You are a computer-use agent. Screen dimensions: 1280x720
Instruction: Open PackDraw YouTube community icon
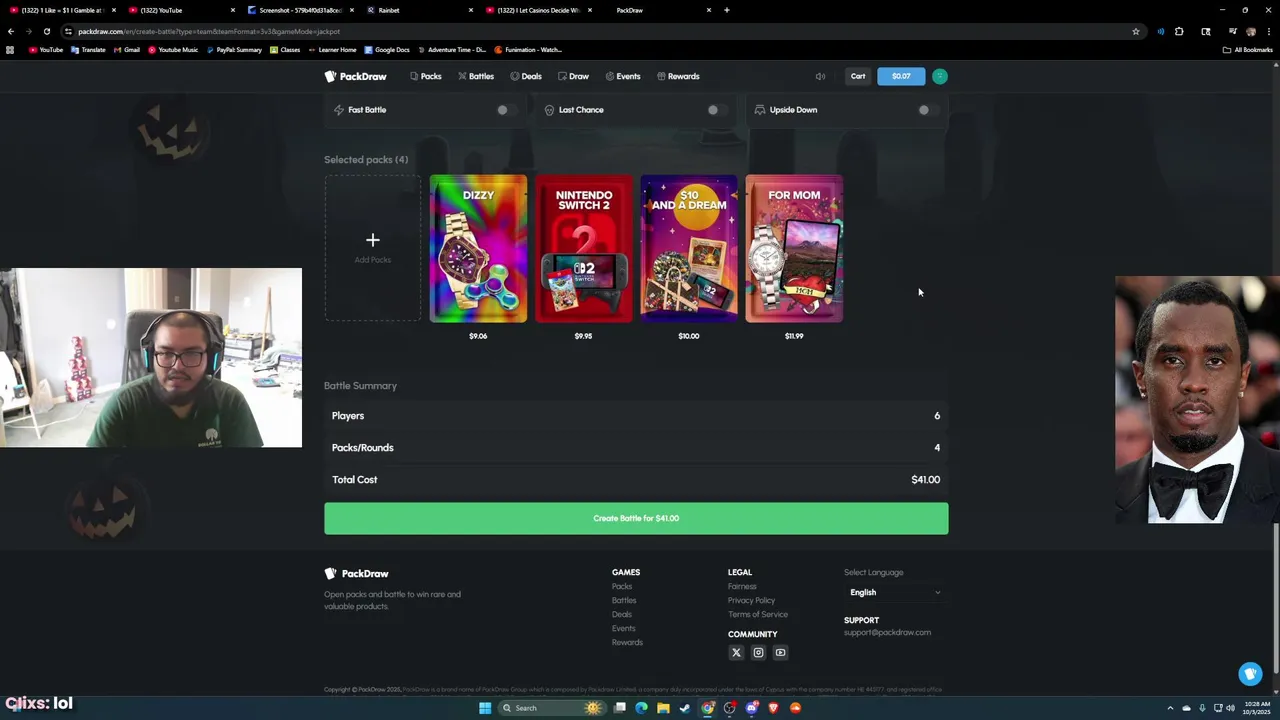(780, 653)
